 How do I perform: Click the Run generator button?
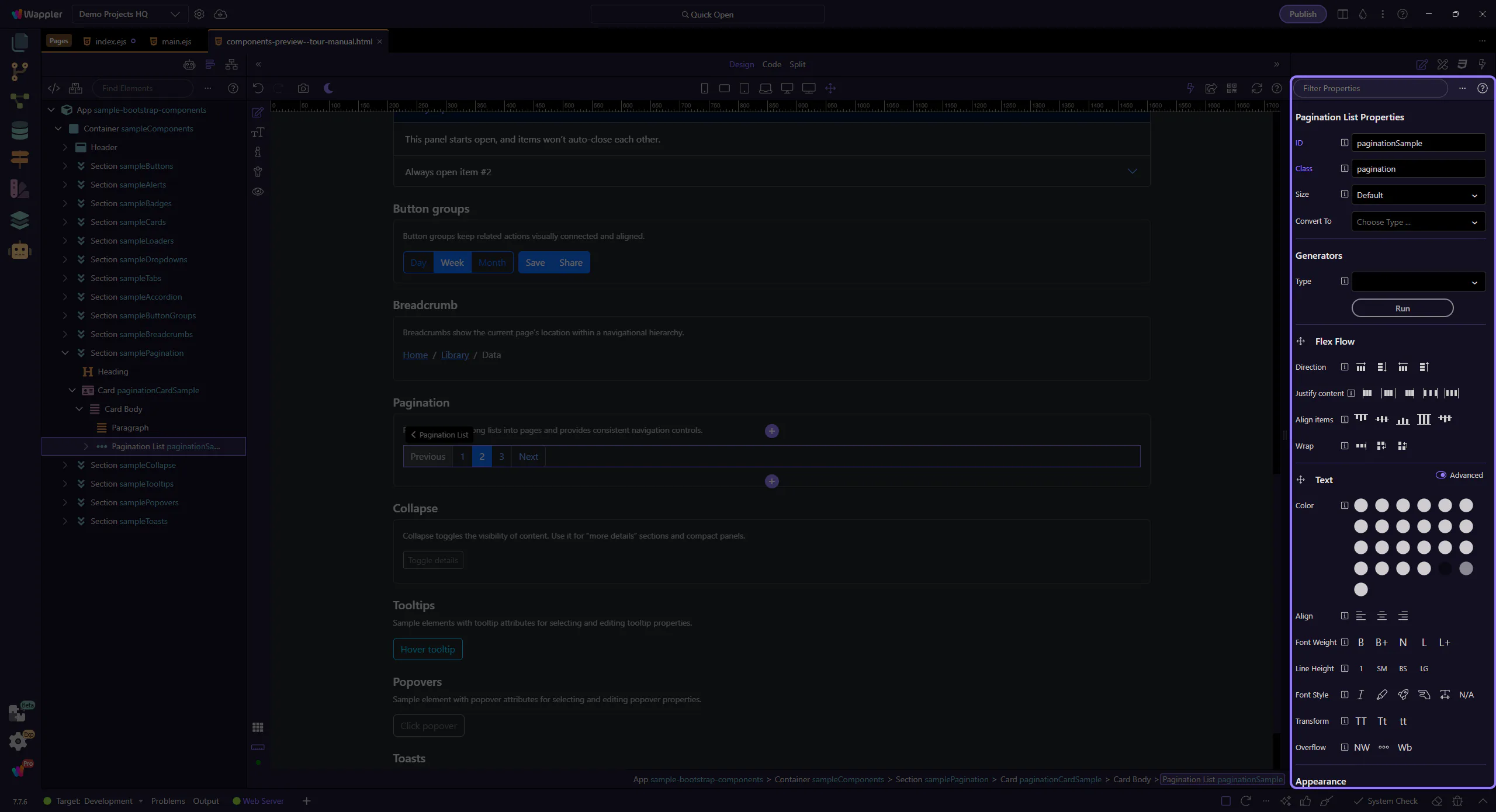click(x=1402, y=308)
